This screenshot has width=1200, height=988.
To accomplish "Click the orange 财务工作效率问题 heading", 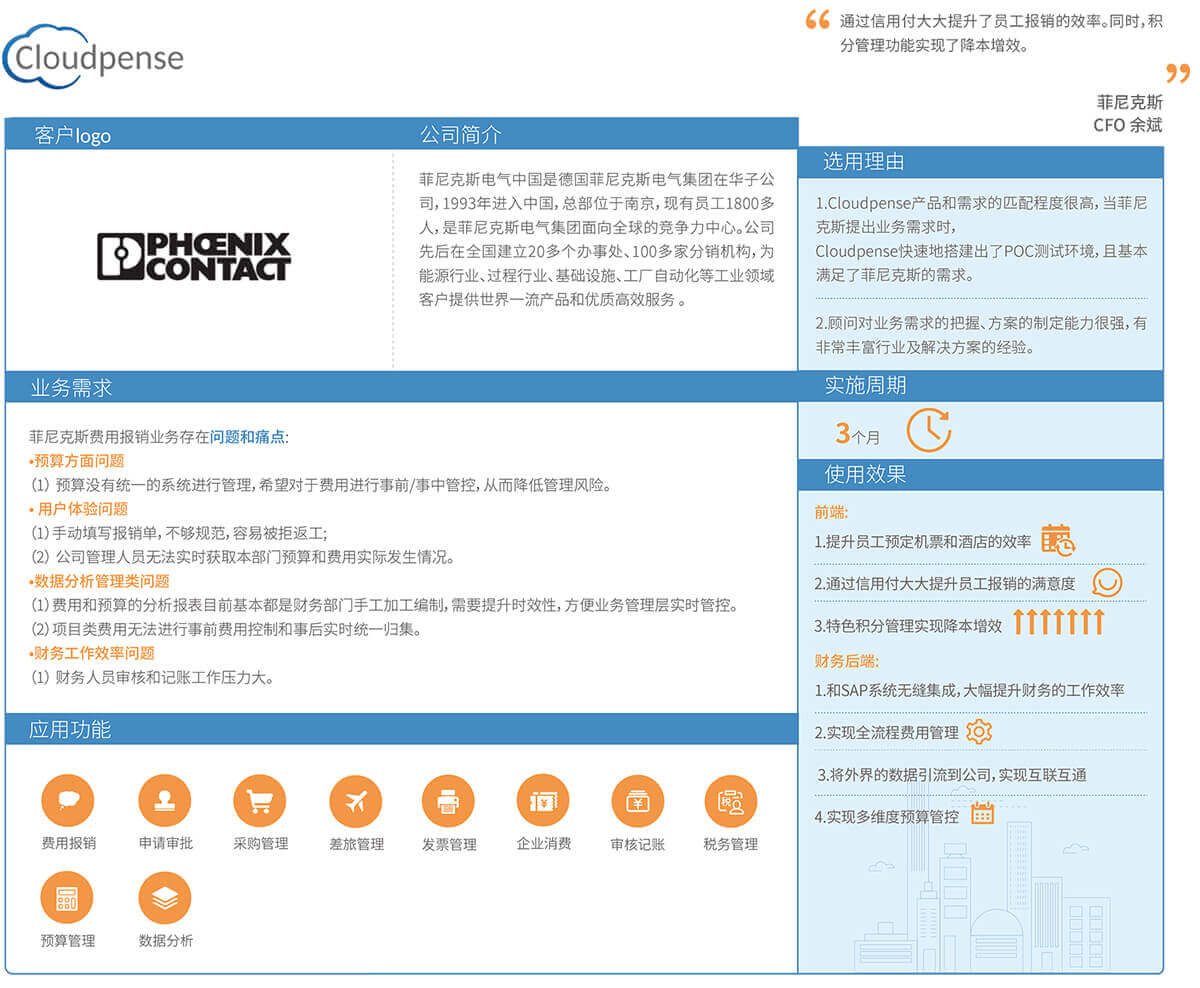I will 92,653.
